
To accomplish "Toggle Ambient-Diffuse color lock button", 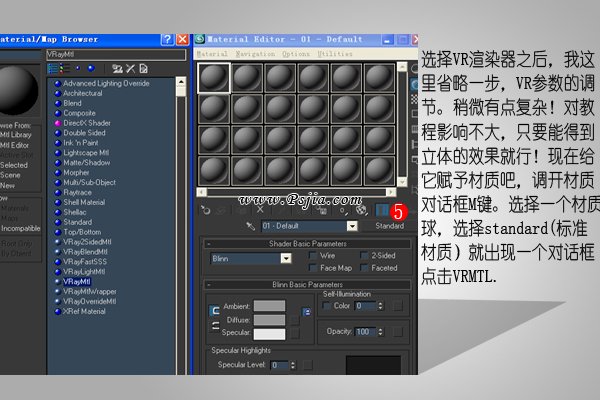I will 213,311.
